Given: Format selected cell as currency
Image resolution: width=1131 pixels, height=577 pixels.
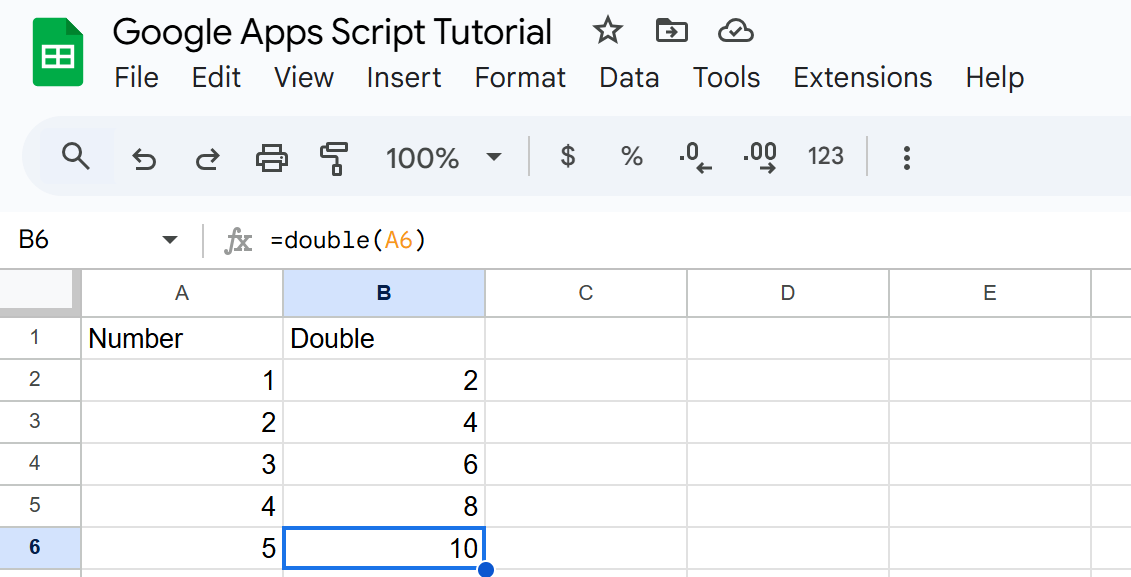Looking at the screenshot, I should (x=567, y=157).
